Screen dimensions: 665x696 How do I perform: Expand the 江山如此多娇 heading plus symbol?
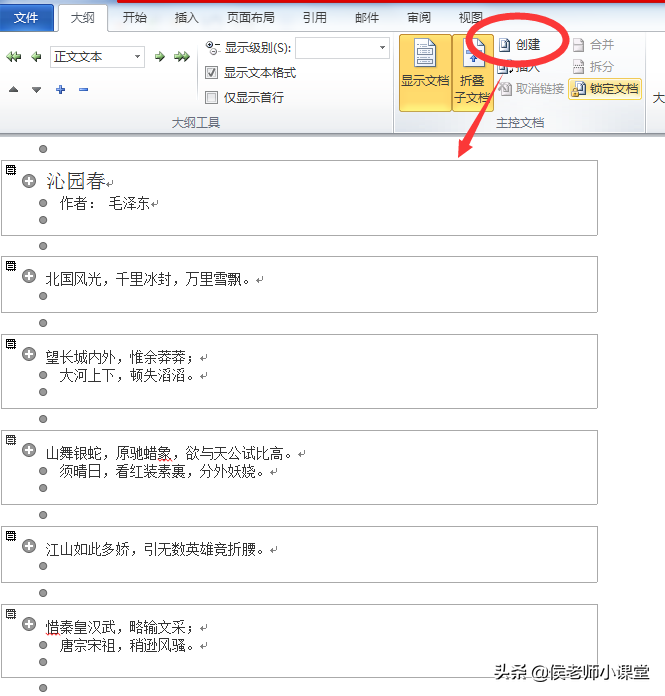point(29,546)
